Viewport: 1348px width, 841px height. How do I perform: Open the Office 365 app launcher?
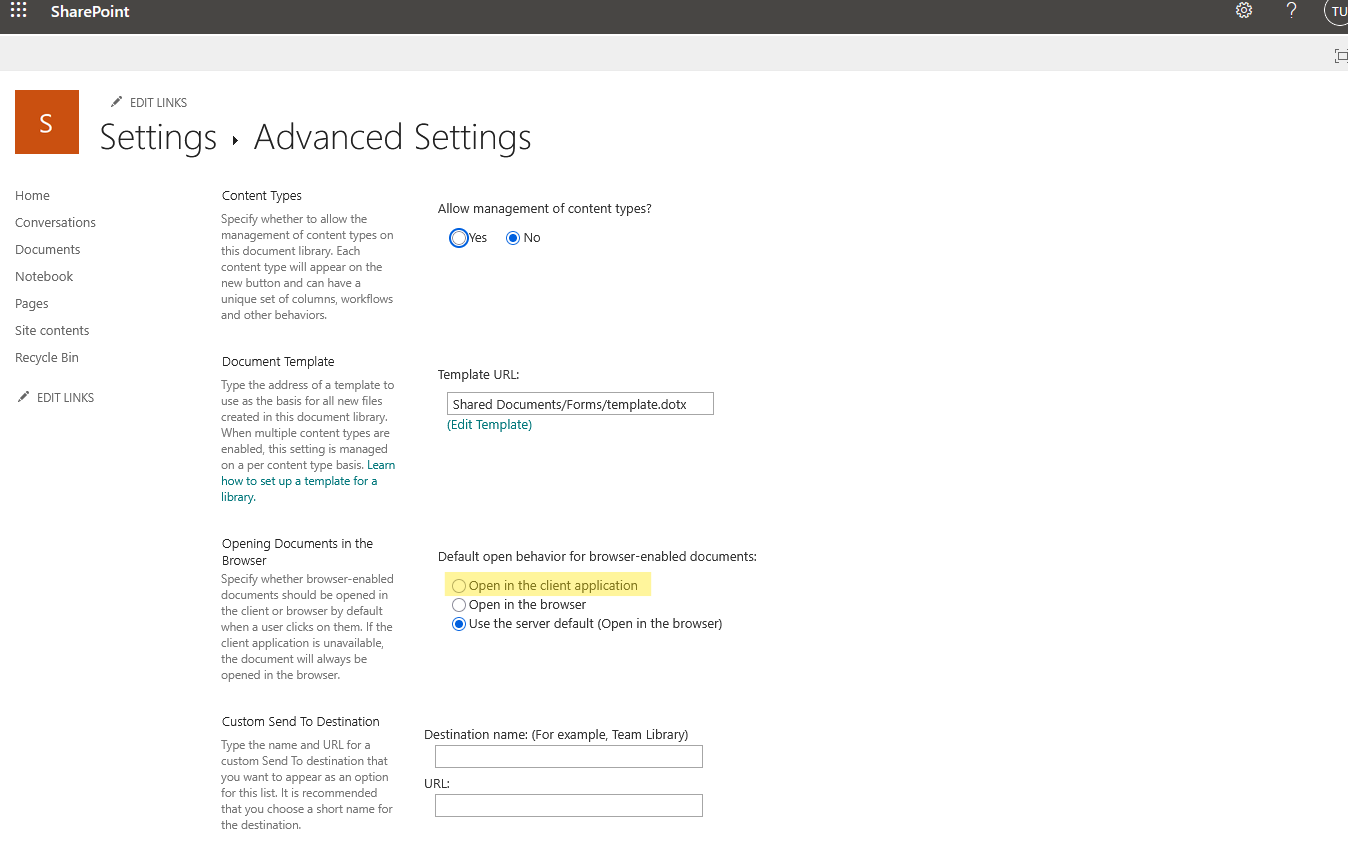pyautogui.click(x=18, y=11)
